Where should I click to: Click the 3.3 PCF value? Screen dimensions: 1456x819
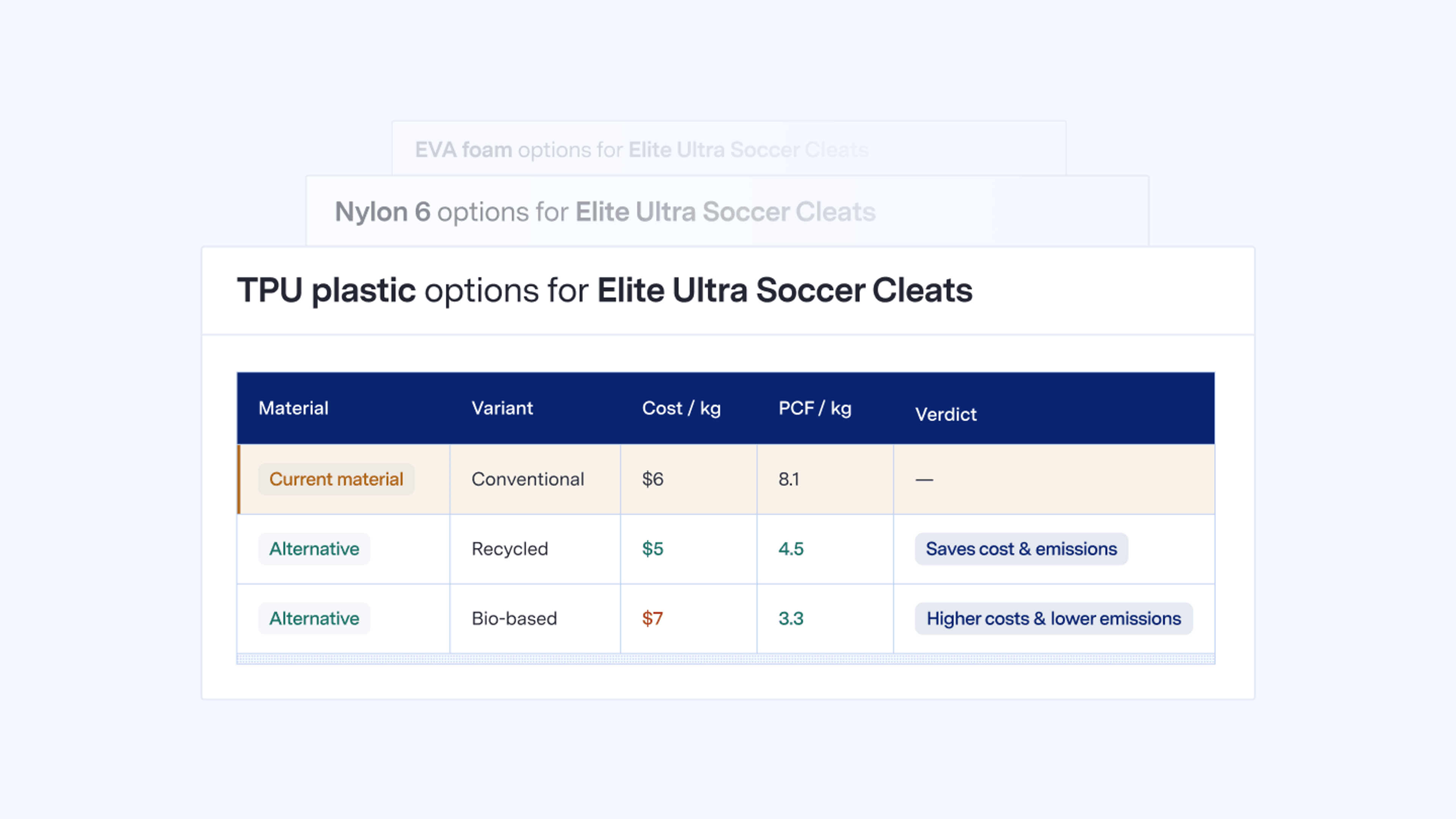[791, 618]
